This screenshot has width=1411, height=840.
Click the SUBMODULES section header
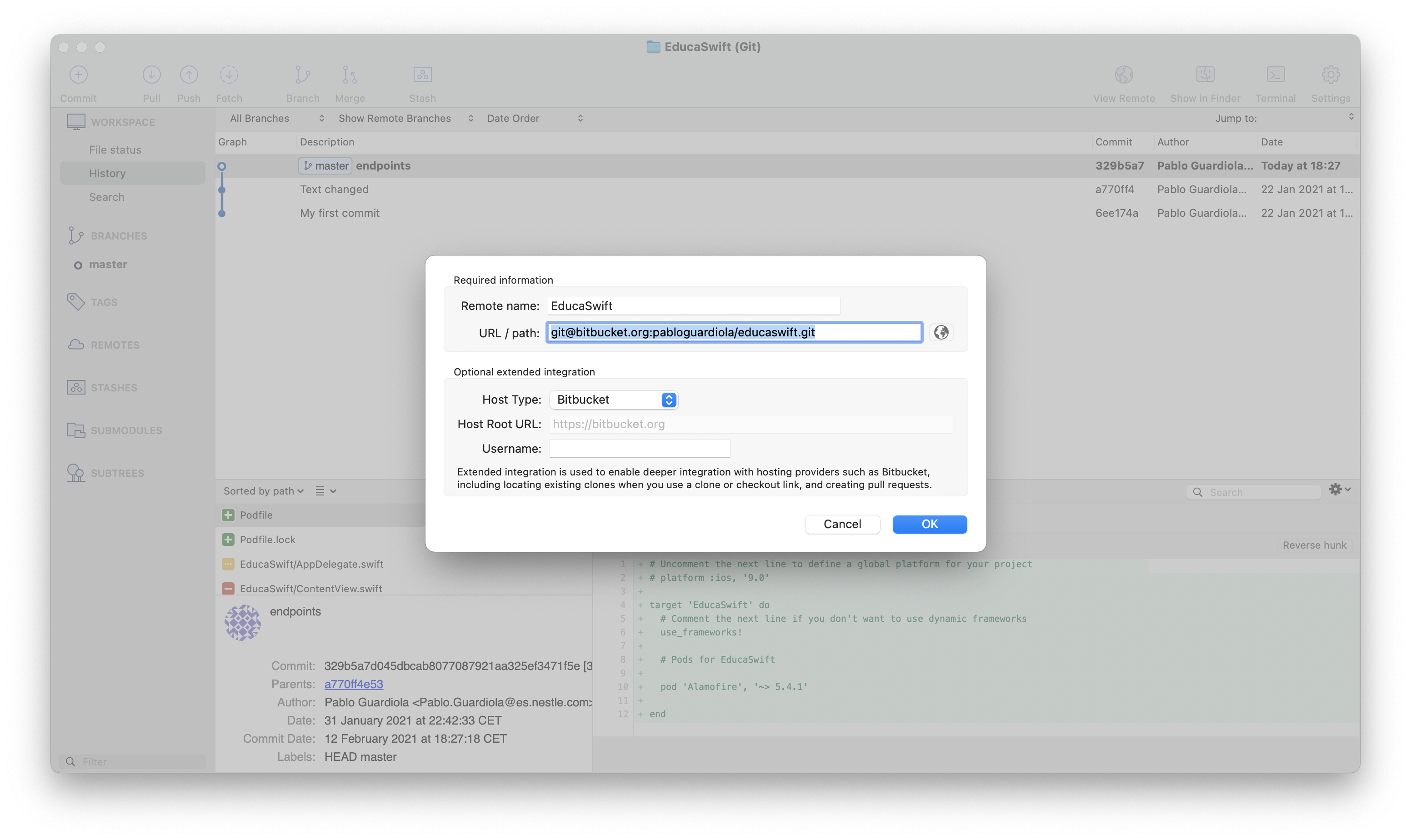[126, 430]
